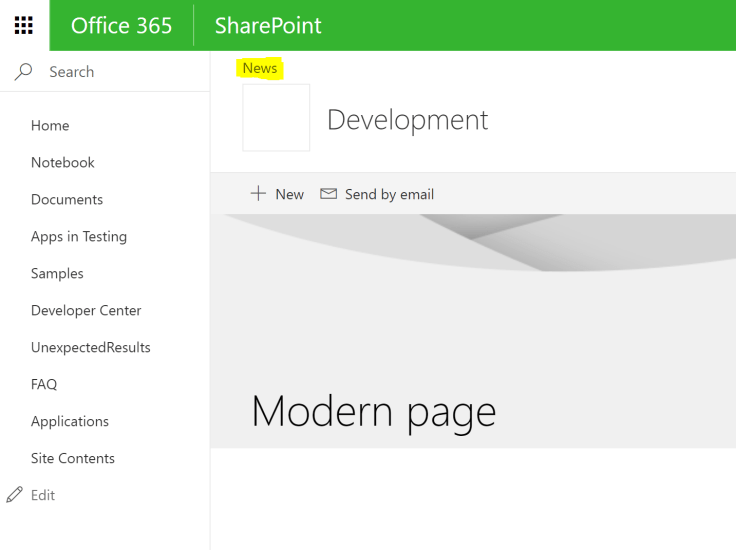736x550 pixels.
Task: Go to the SharePoint home link
Action: (x=268, y=25)
